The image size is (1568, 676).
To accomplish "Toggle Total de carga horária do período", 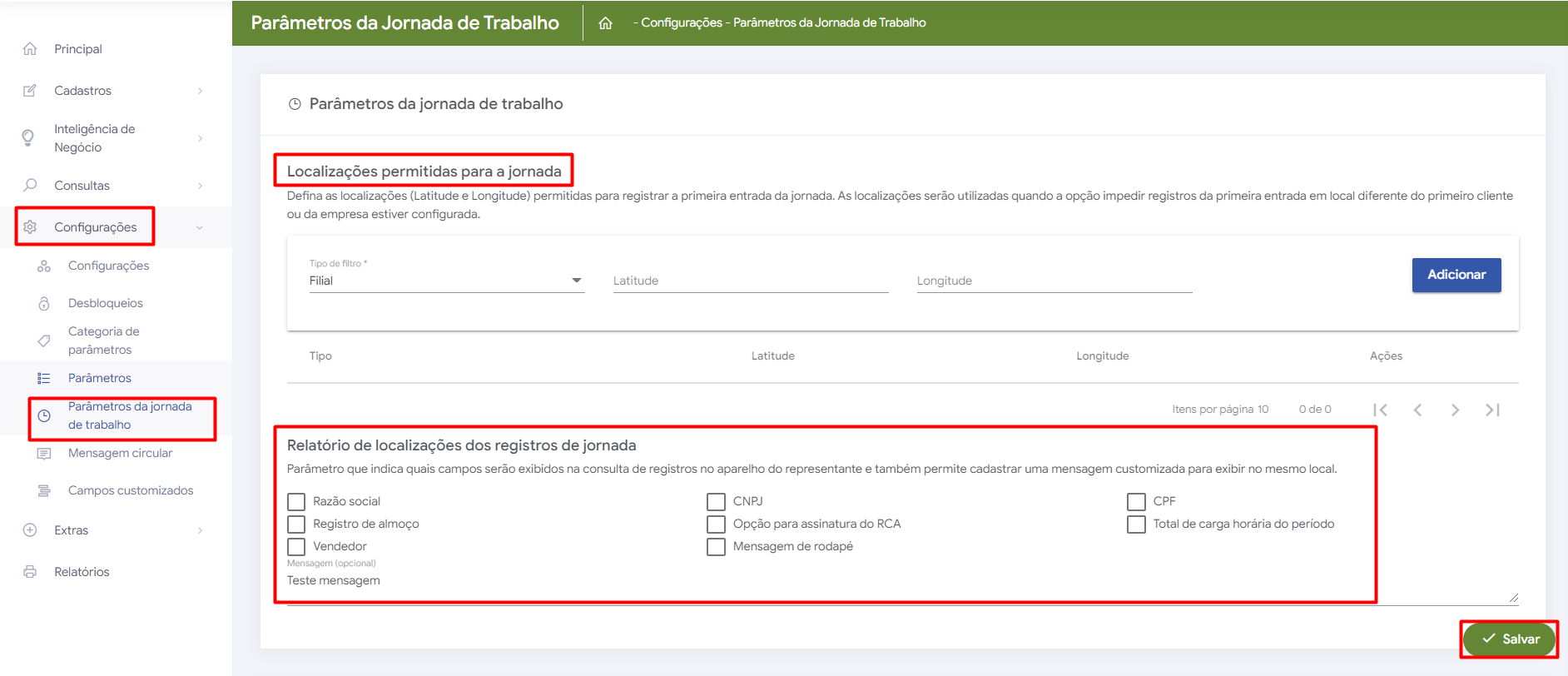I will pos(1136,524).
